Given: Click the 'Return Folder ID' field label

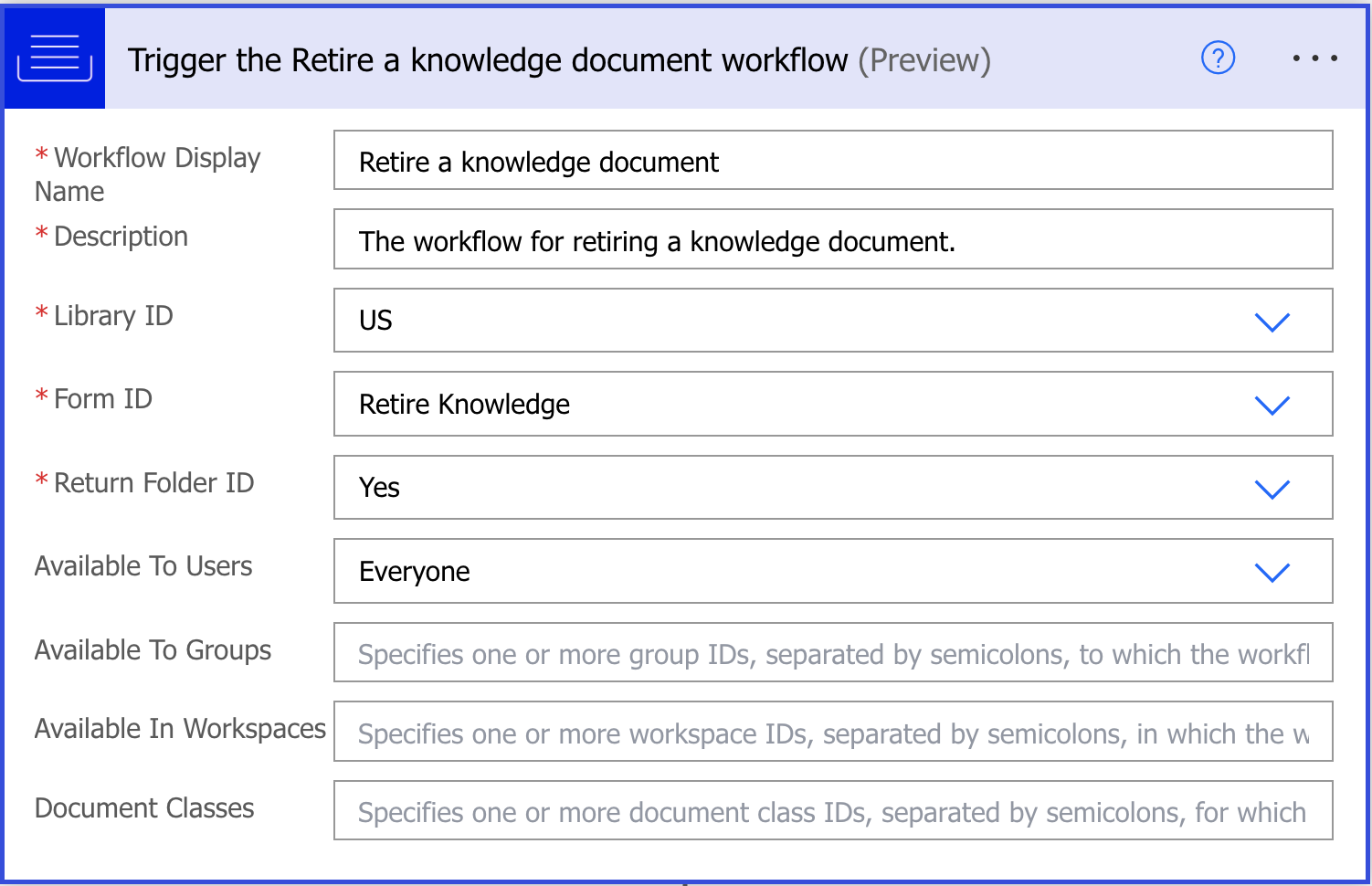Looking at the screenshot, I should 153,482.
